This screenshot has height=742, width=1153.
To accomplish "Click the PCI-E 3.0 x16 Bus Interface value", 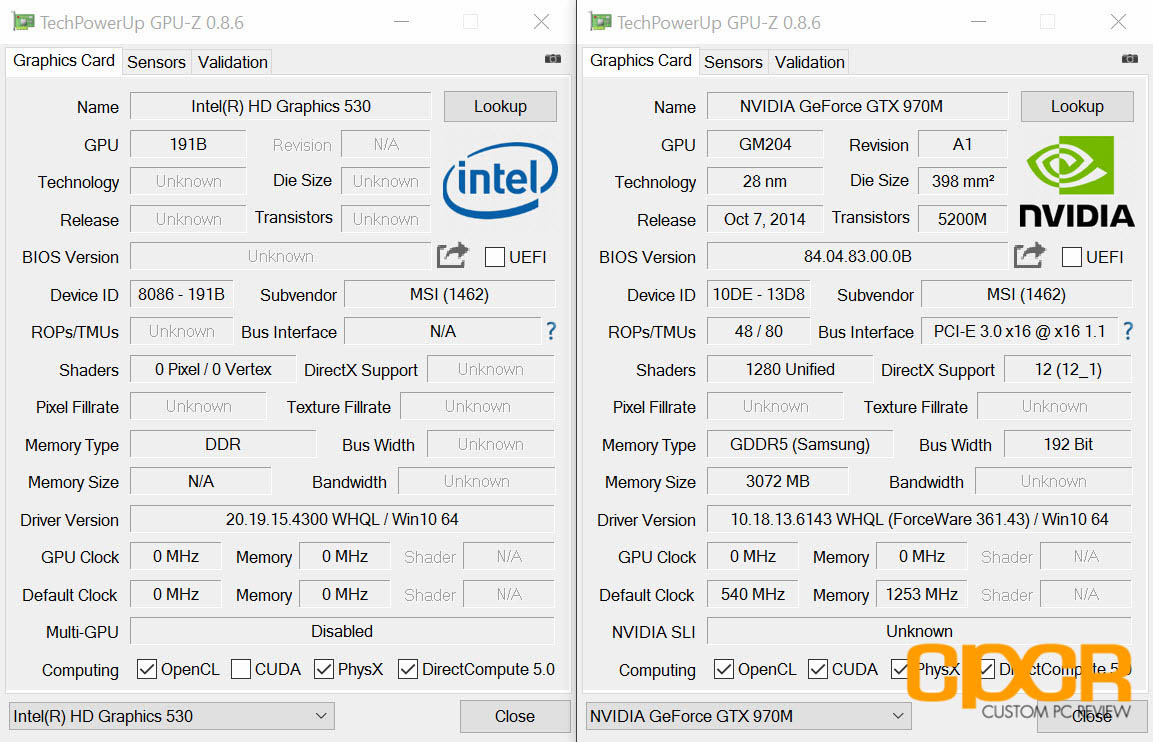I will [x=1019, y=332].
